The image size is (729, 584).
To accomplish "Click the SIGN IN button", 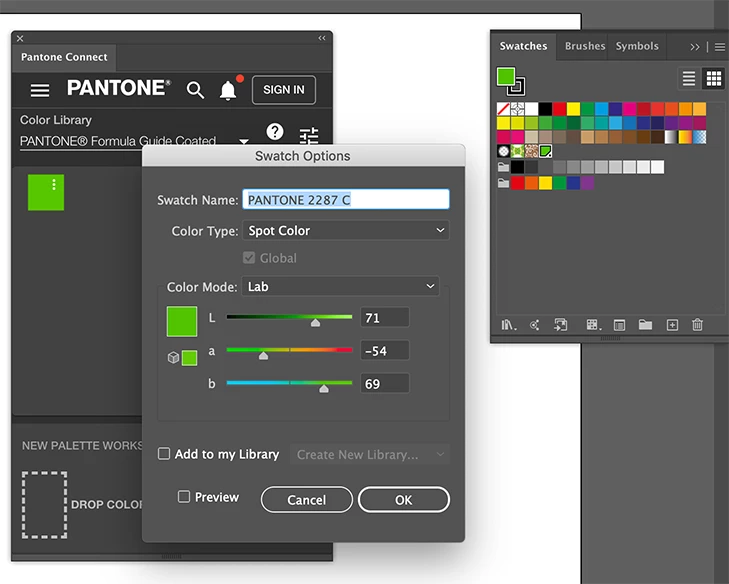I will pyautogui.click(x=284, y=90).
